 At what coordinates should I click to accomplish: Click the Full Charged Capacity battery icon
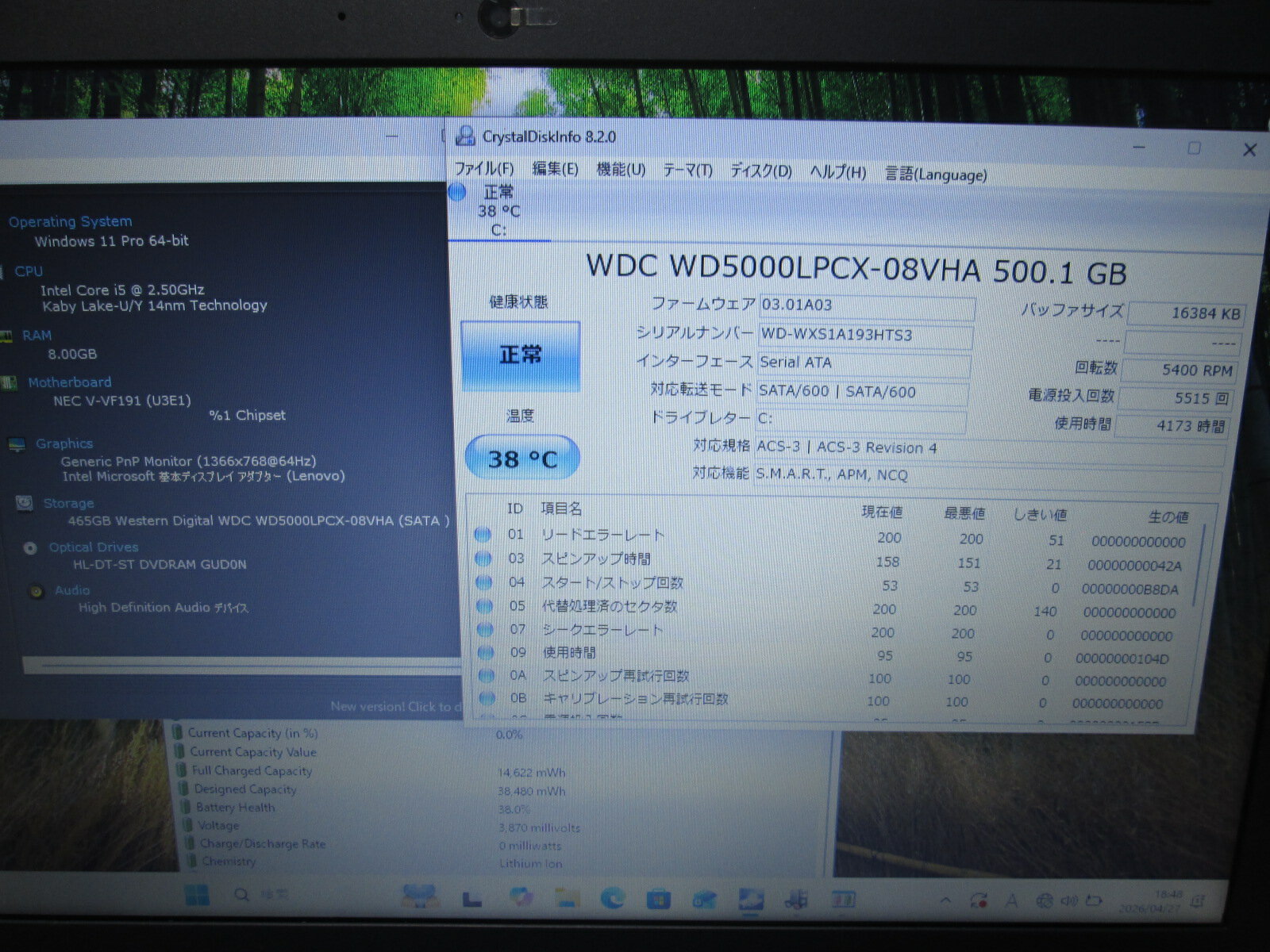click(x=181, y=770)
